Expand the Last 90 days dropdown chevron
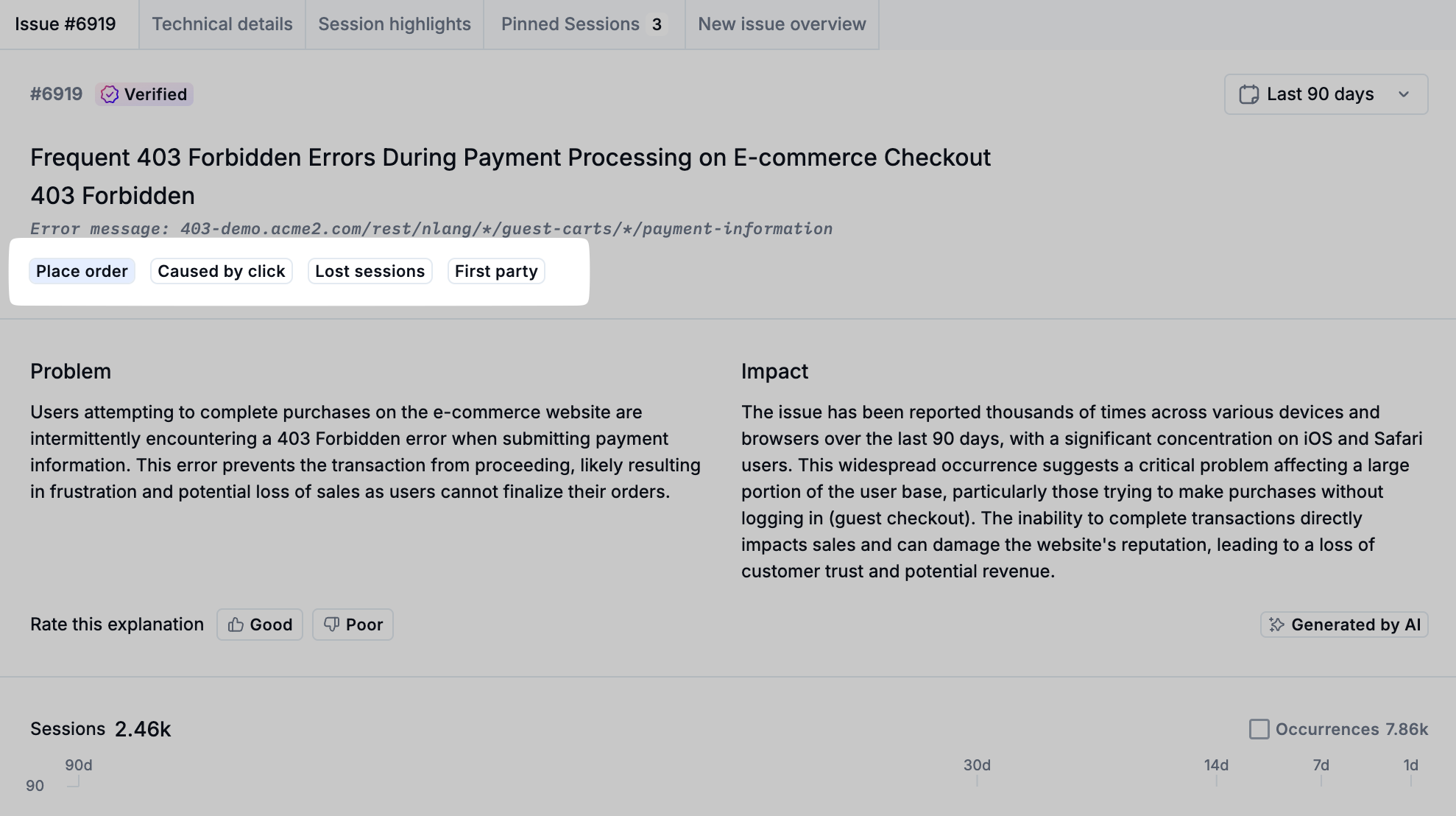The width and height of the screenshot is (1456, 816). coord(1404,94)
